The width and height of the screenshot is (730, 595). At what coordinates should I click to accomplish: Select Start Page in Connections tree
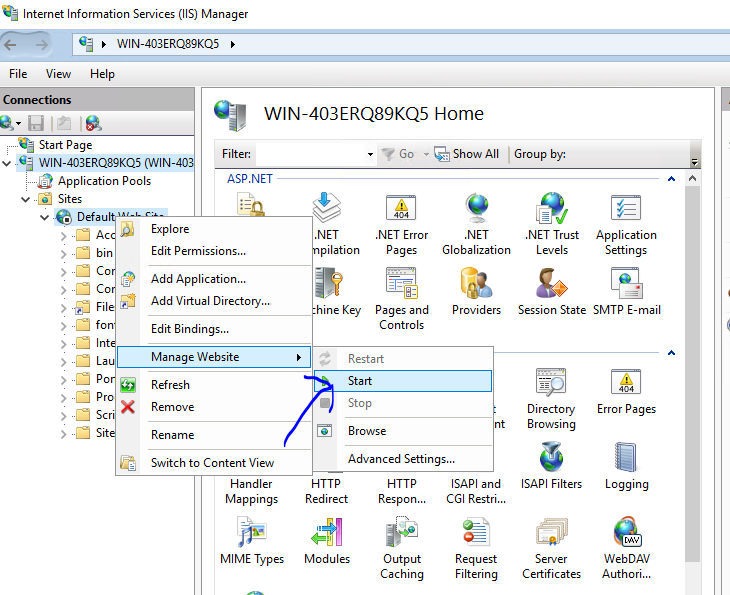[x=66, y=145]
